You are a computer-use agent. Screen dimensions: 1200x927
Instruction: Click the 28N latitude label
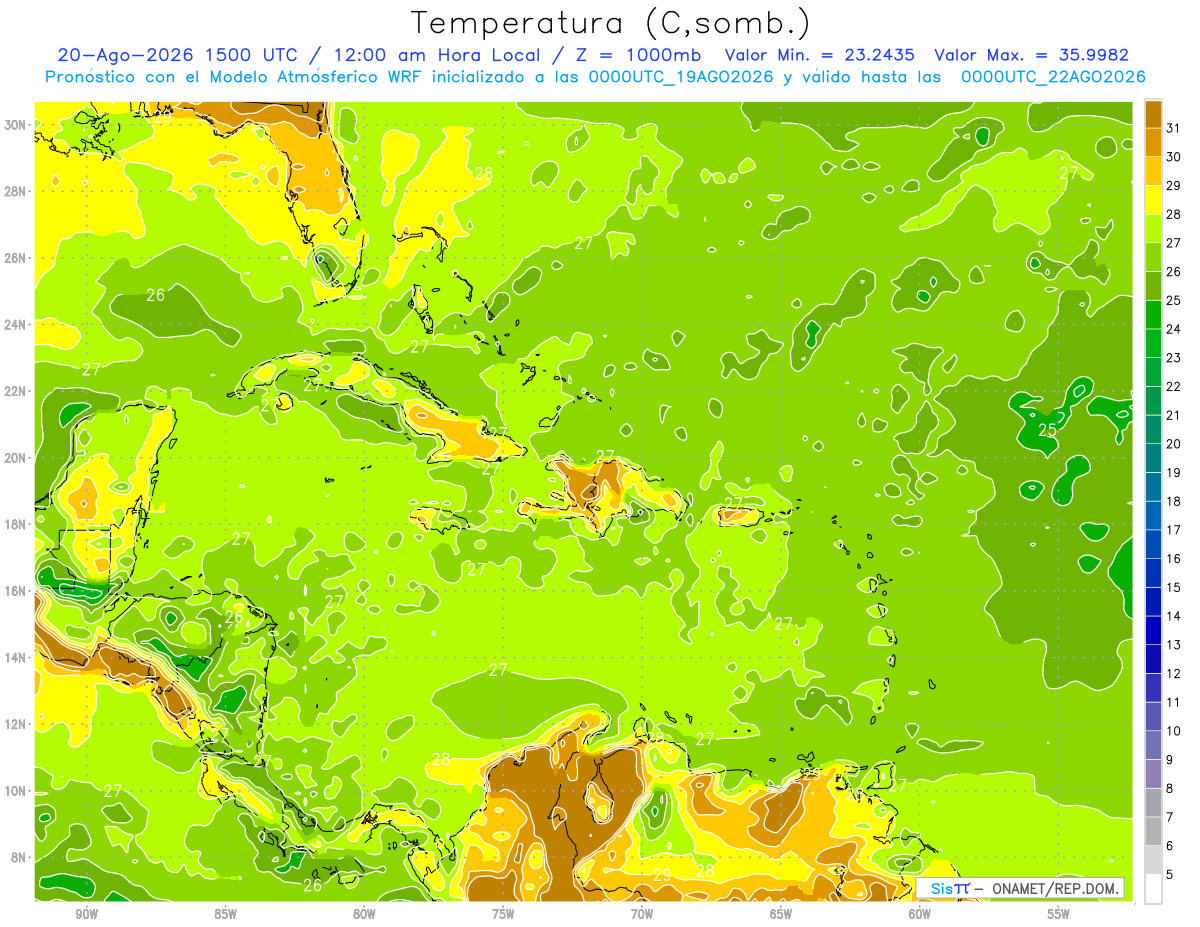click(16, 191)
